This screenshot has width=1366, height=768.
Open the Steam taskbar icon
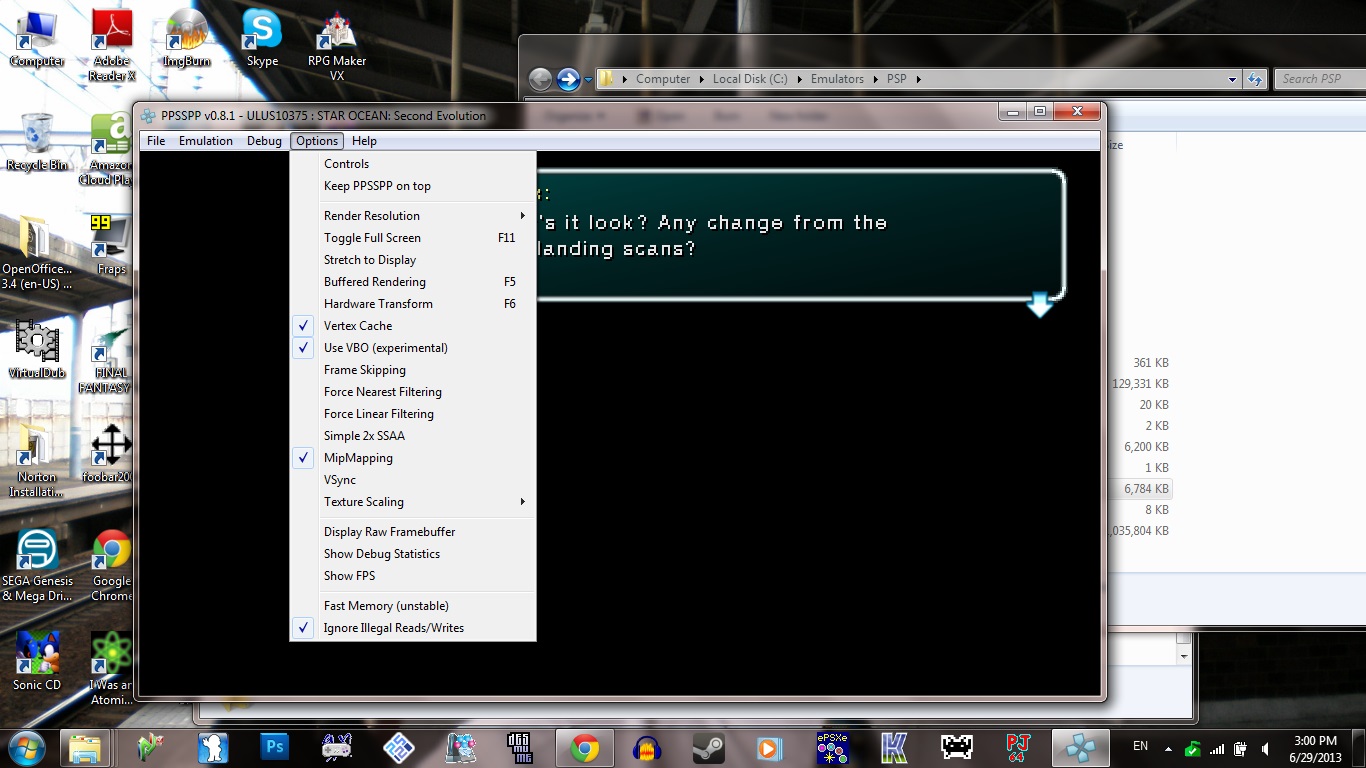[x=708, y=747]
